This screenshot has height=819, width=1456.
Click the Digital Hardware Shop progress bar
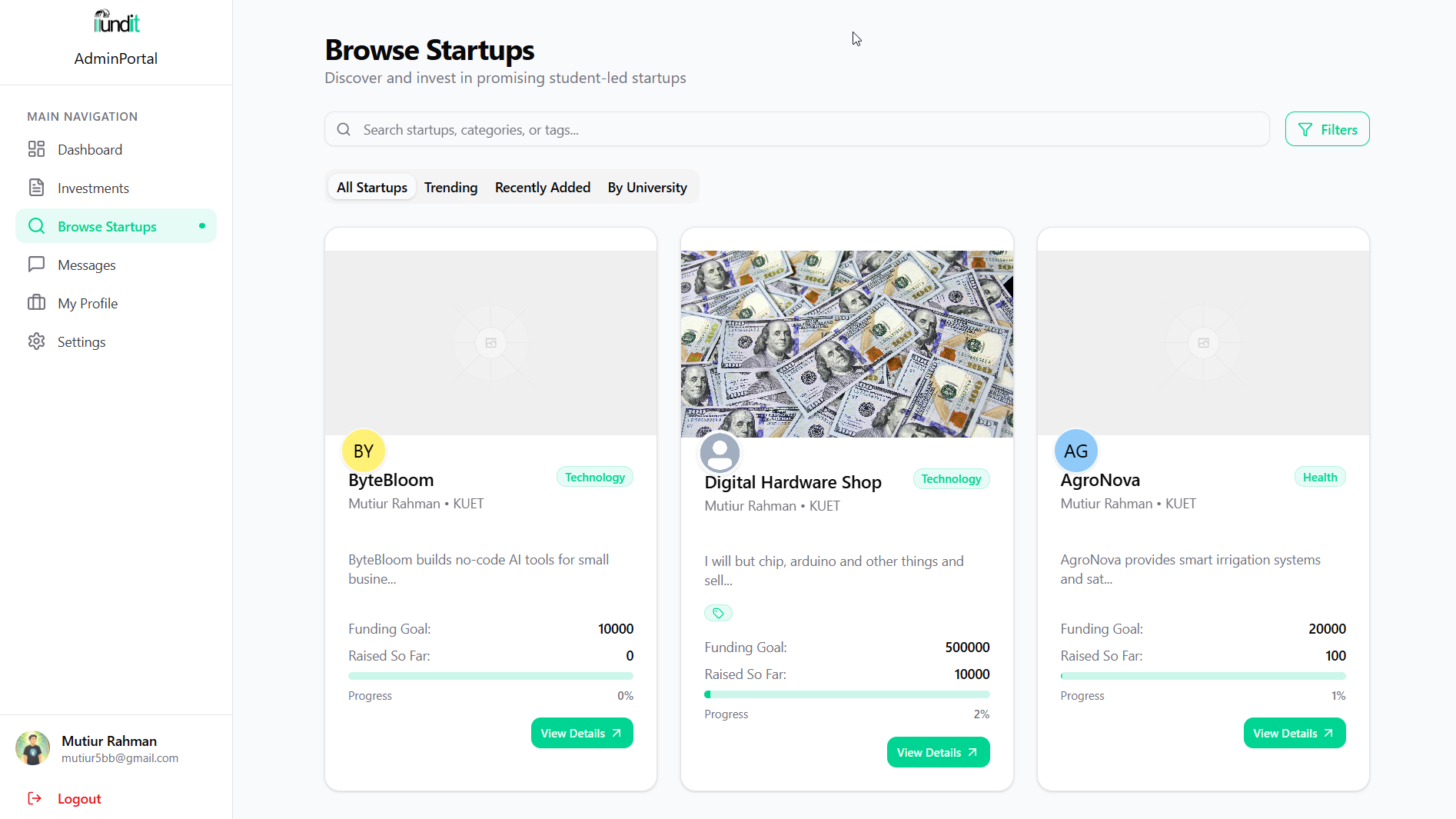click(846, 694)
